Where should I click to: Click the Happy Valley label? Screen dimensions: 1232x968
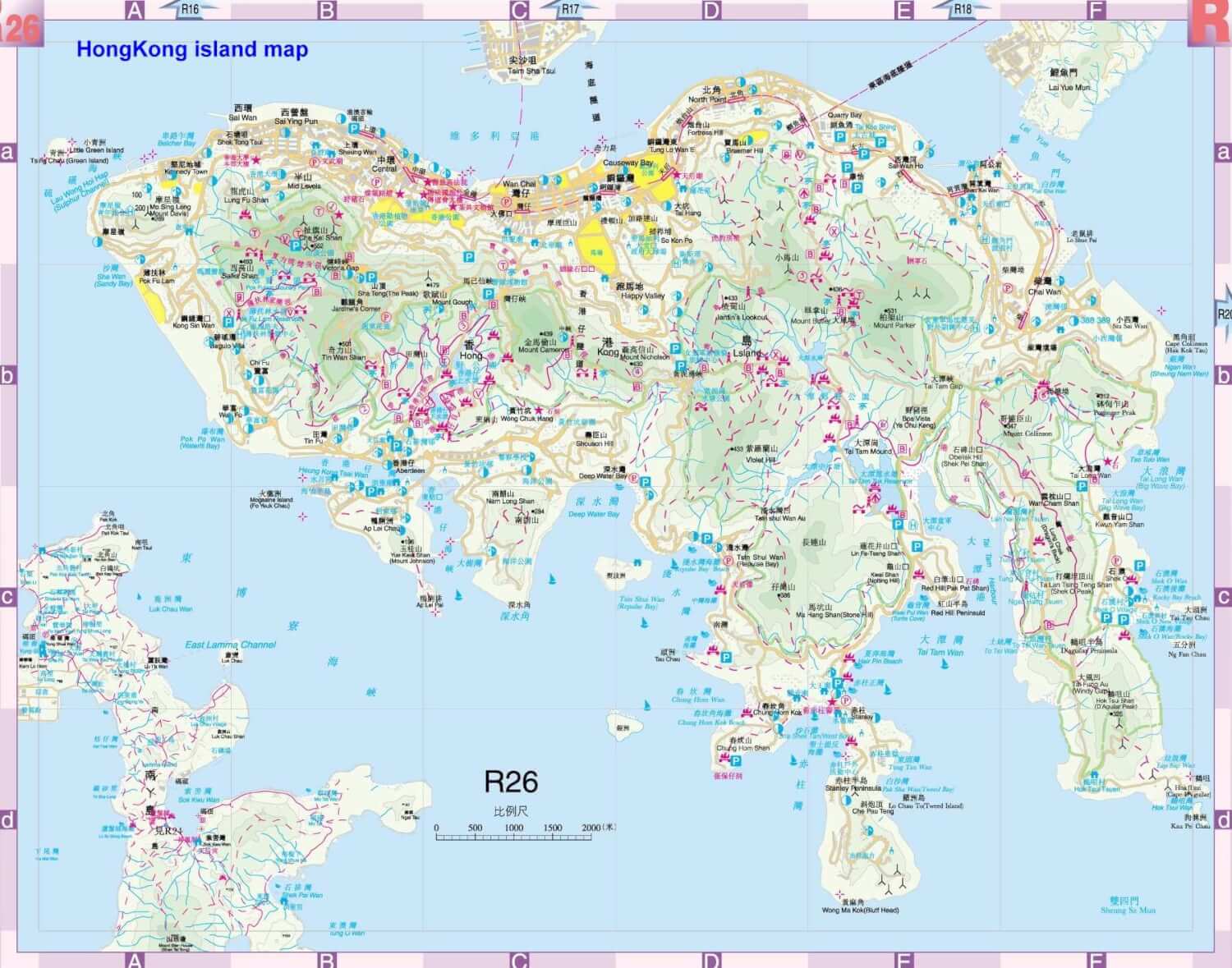tap(643, 296)
